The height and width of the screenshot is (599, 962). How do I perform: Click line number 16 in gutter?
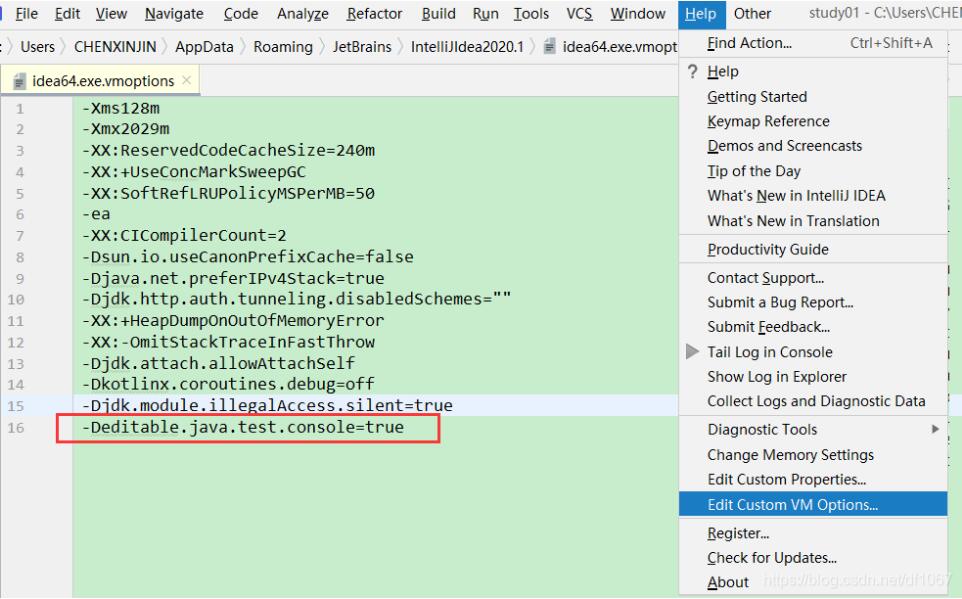pos(19,428)
